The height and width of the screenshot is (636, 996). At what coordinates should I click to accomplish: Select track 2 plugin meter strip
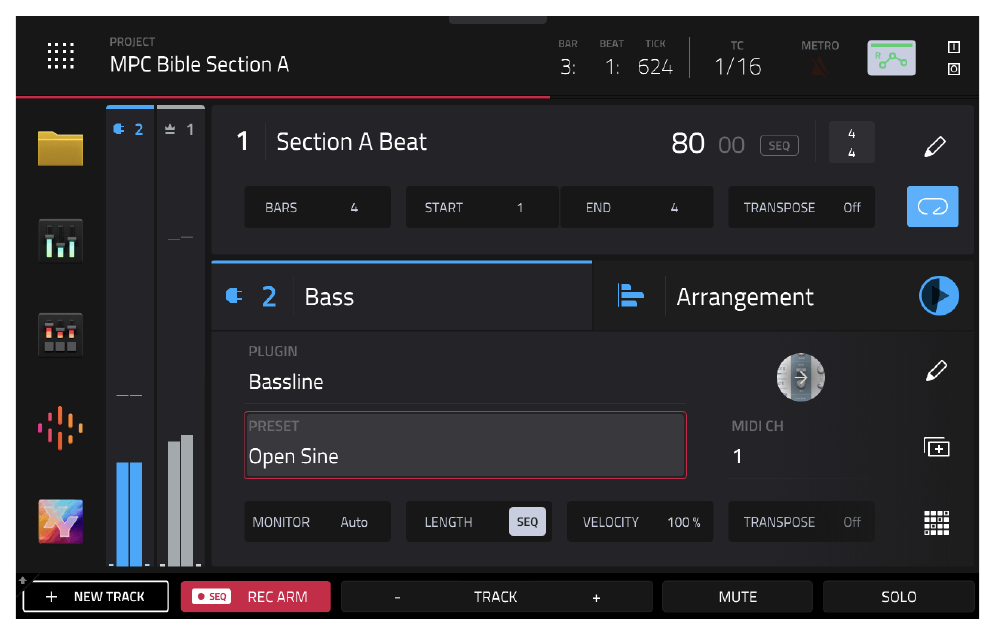tap(130, 336)
